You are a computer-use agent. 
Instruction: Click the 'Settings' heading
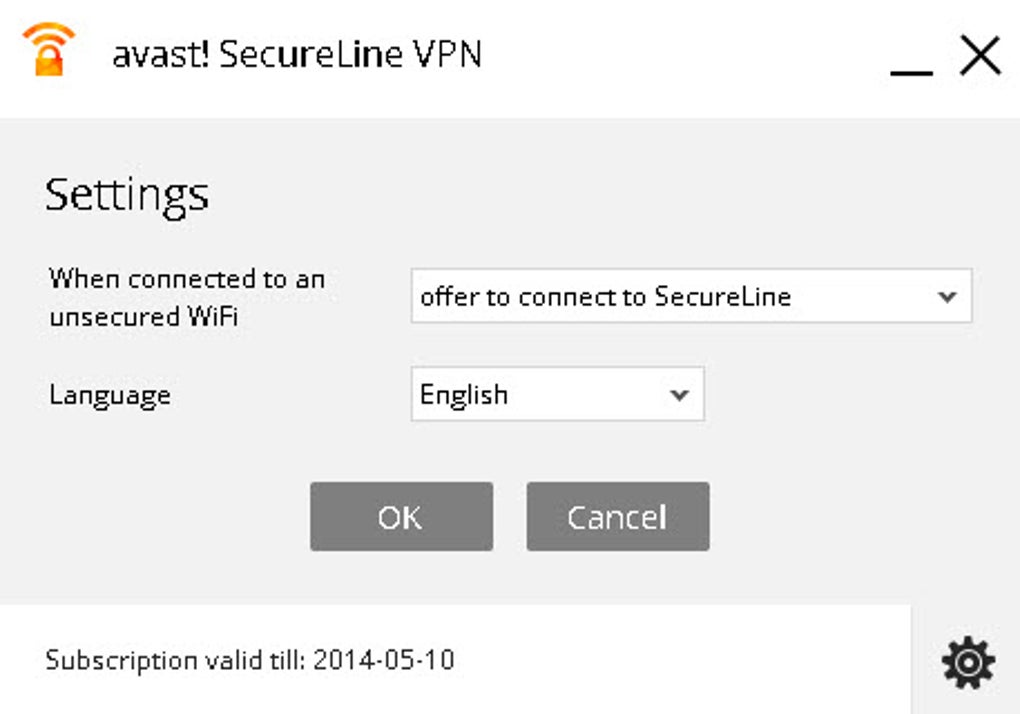tap(127, 194)
